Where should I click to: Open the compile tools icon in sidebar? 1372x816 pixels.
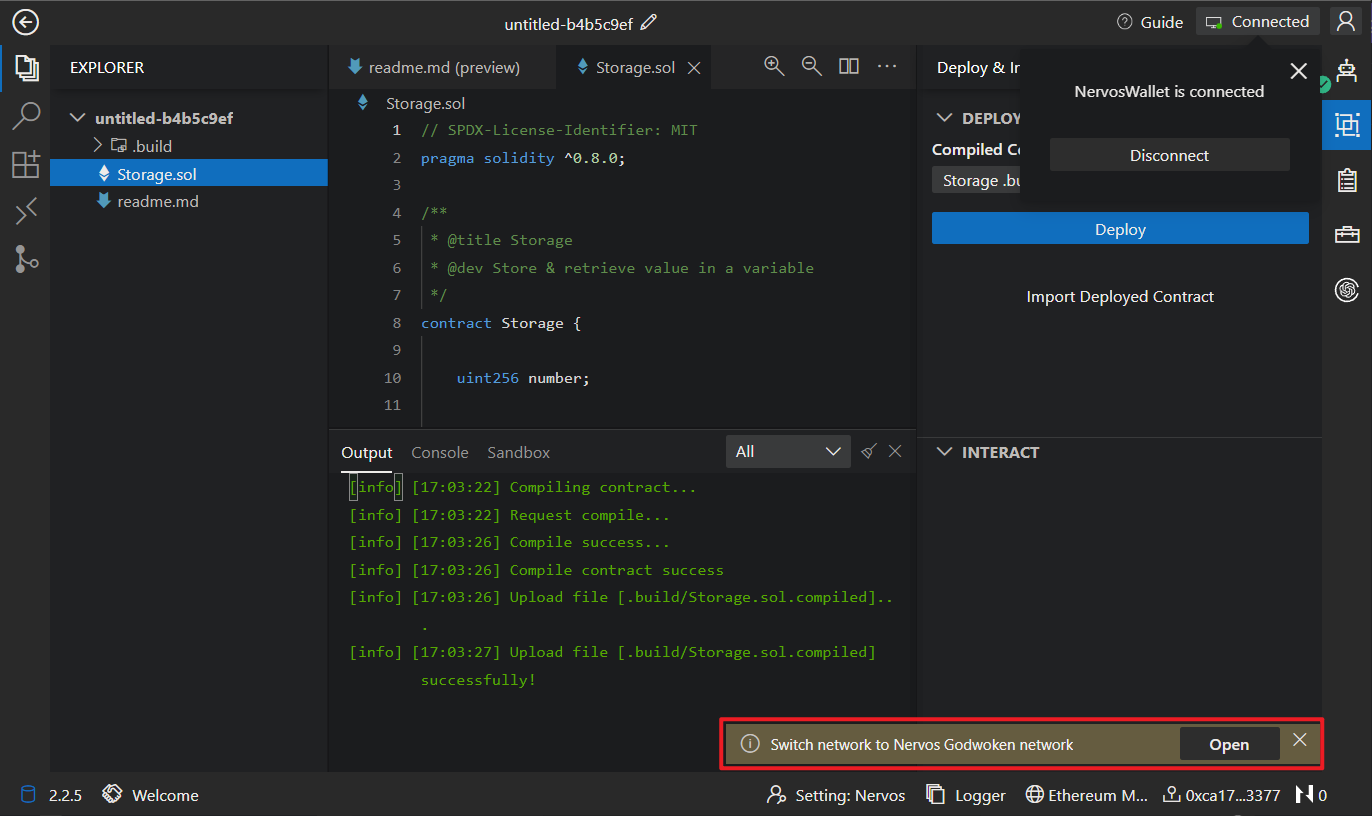26,211
